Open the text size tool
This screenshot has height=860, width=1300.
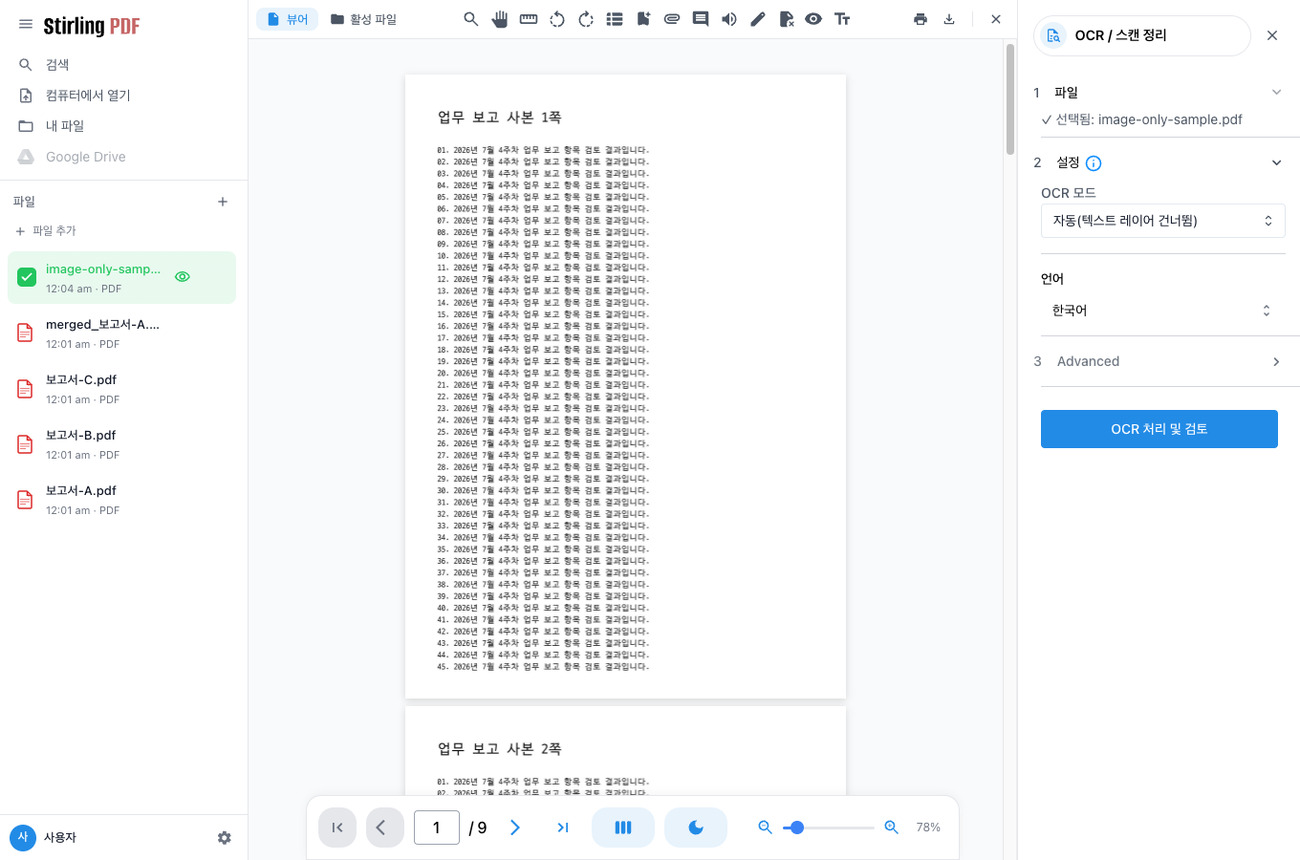pyautogui.click(x=842, y=19)
